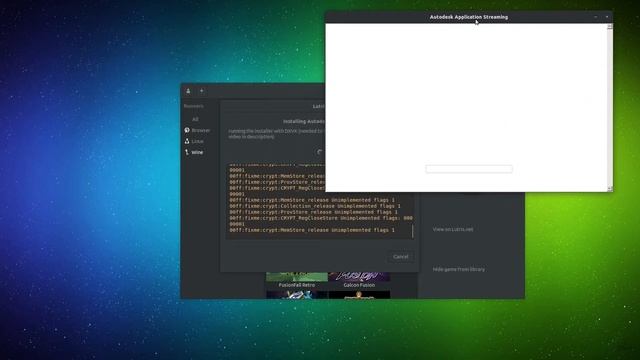Click the Runners heading in sidebar
Image resolution: width=640 pixels, height=360 pixels.
193,106
